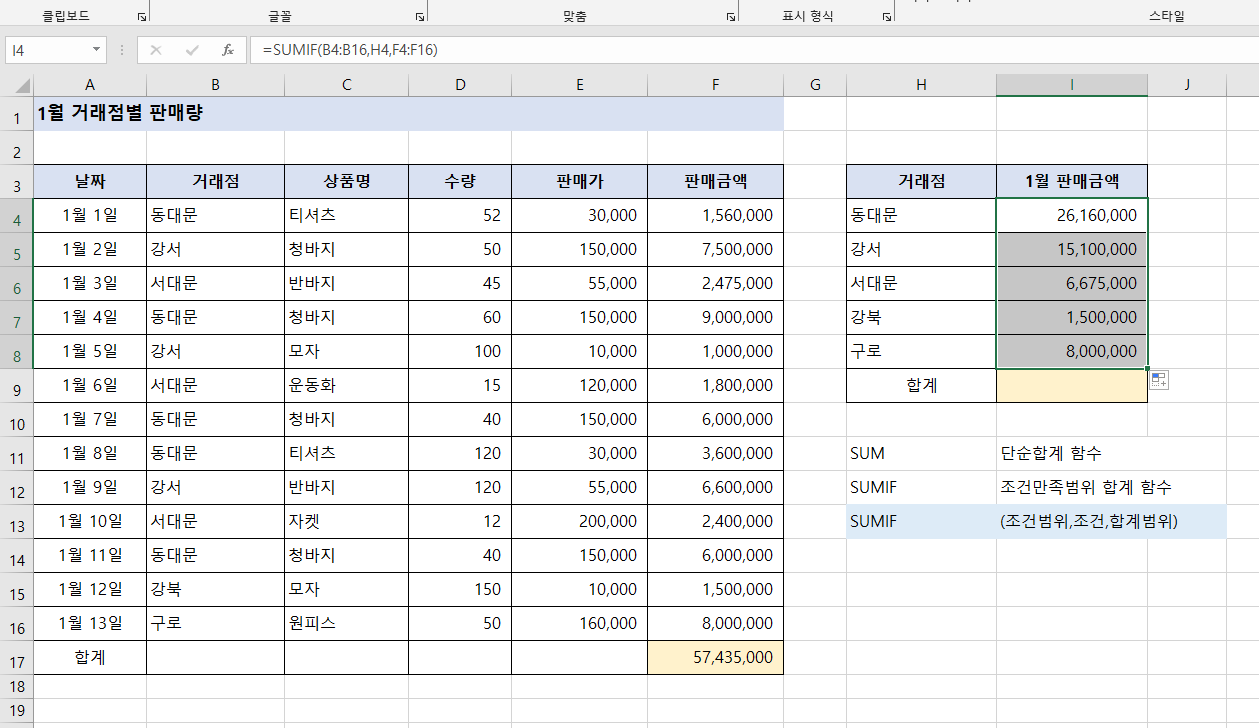The image size is (1259, 728).
Task: Select row 17 header
Action: coord(16,658)
